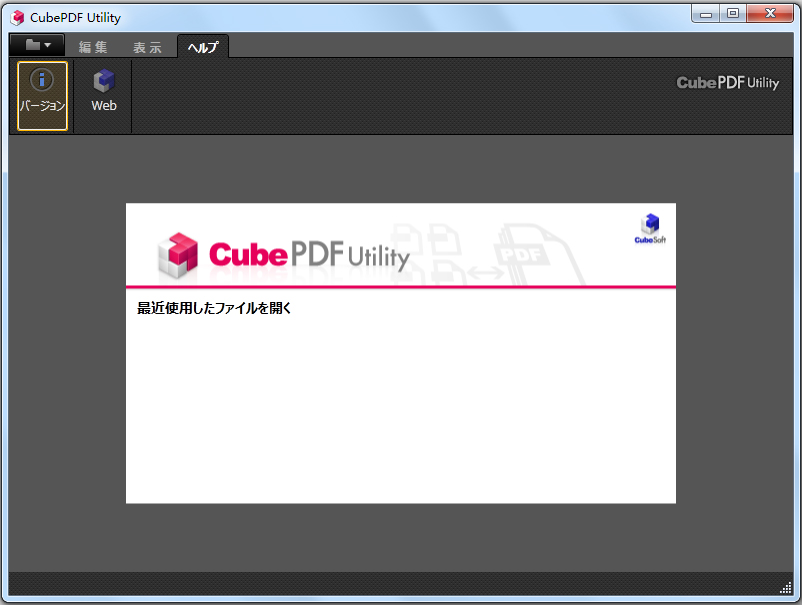Image resolution: width=802 pixels, height=605 pixels.
Task: Open the バージョン (Version) info button
Action: (42, 96)
